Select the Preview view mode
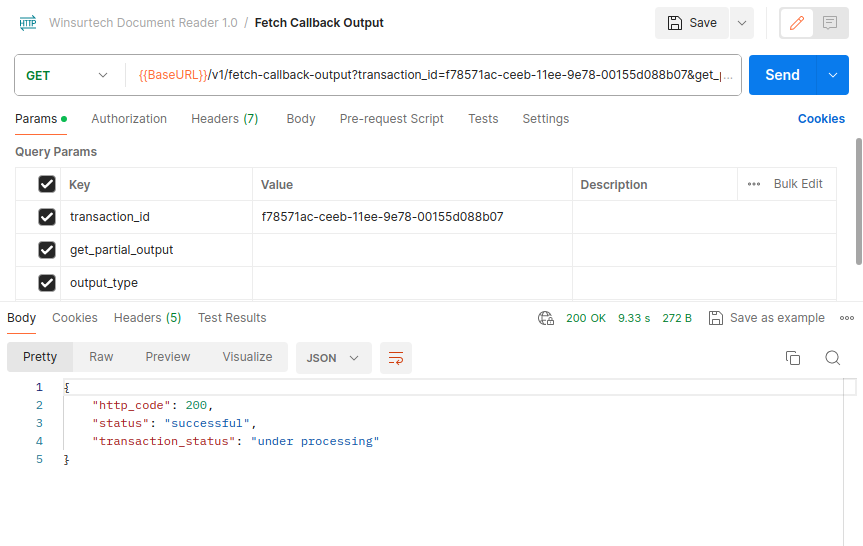Image resolution: width=863 pixels, height=546 pixels. pyautogui.click(x=168, y=357)
